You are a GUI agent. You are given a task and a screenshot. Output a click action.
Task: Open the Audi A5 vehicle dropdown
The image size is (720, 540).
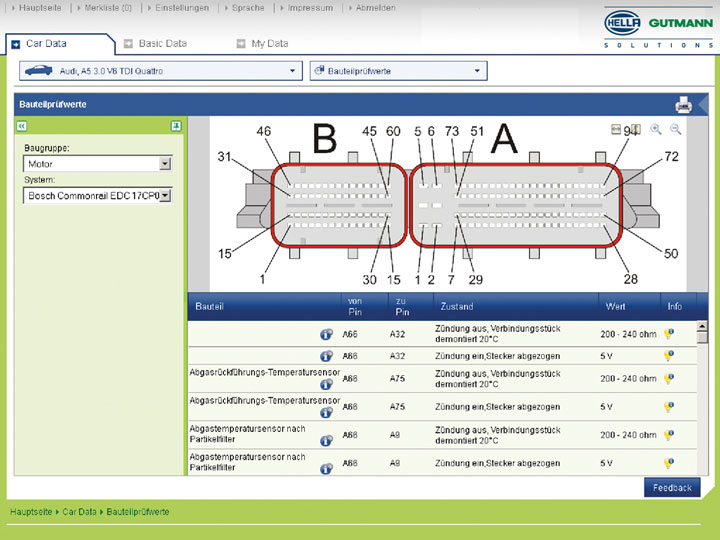click(x=293, y=71)
